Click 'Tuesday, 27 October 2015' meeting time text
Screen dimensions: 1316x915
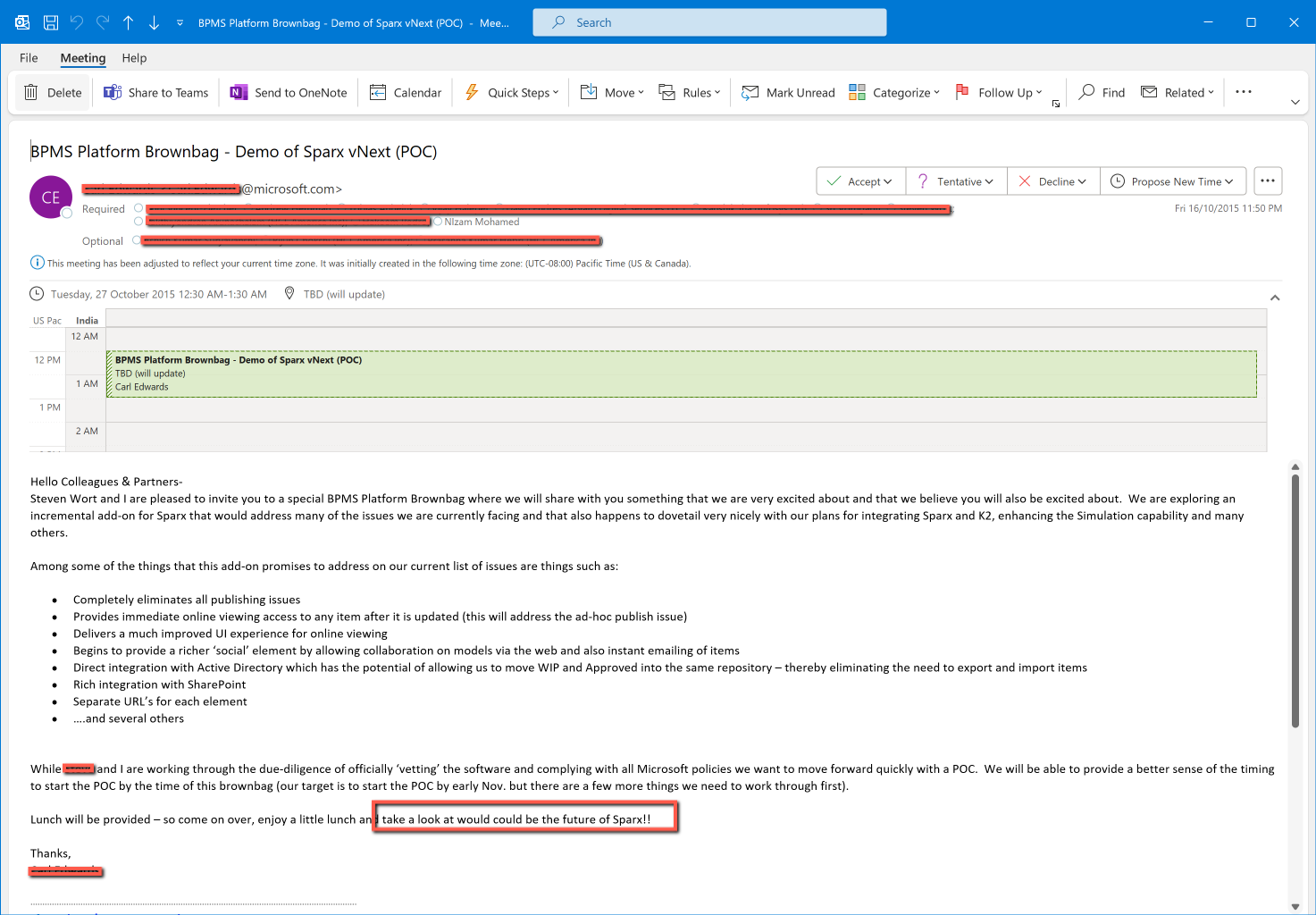click(159, 294)
